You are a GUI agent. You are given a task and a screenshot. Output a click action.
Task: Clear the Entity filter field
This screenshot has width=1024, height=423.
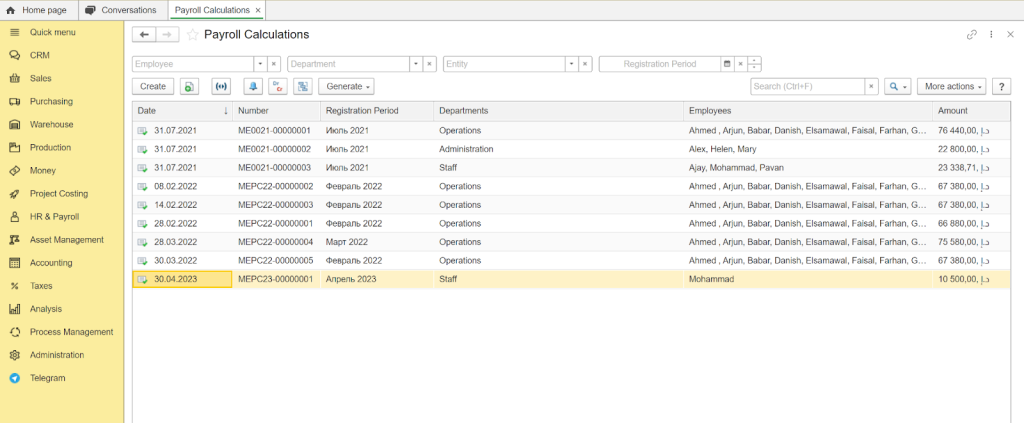585,64
